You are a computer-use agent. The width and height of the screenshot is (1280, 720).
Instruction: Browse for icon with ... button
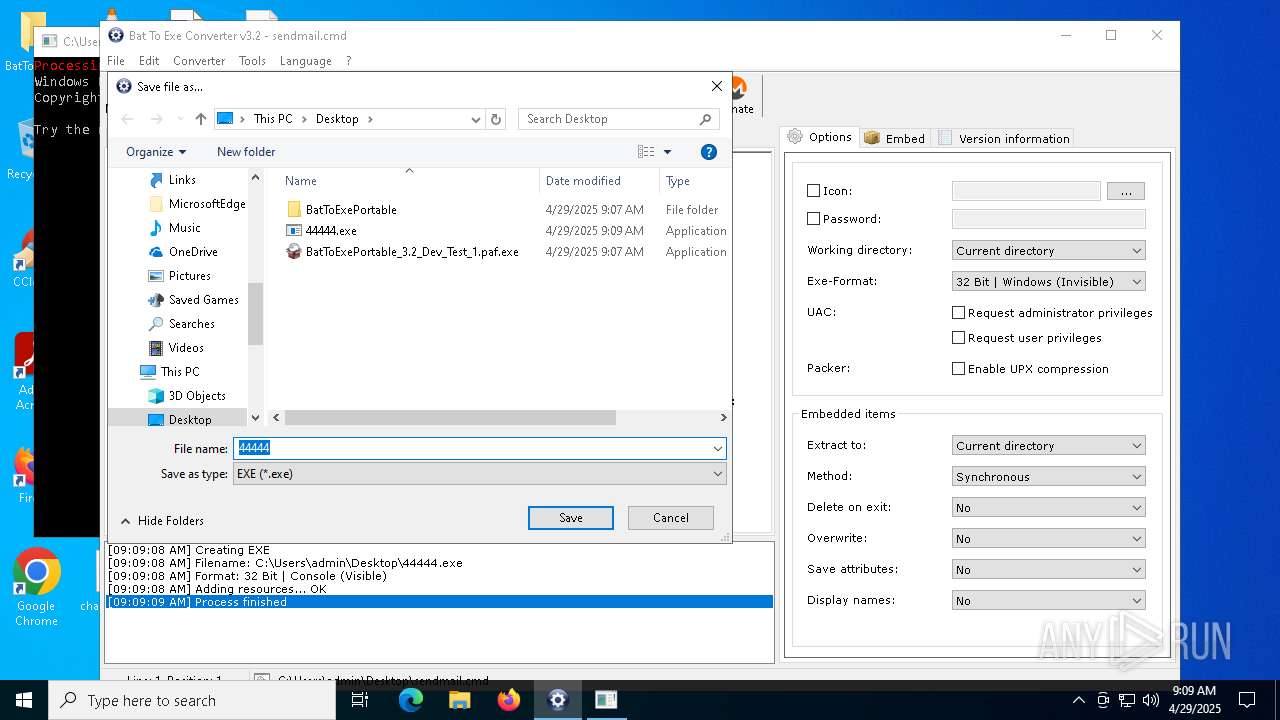click(1126, 191)
